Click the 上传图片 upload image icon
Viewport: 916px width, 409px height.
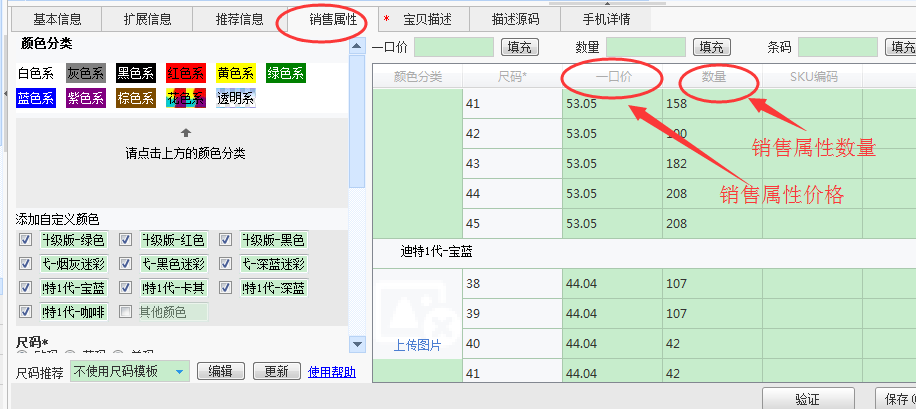click(x=416, y=318)
